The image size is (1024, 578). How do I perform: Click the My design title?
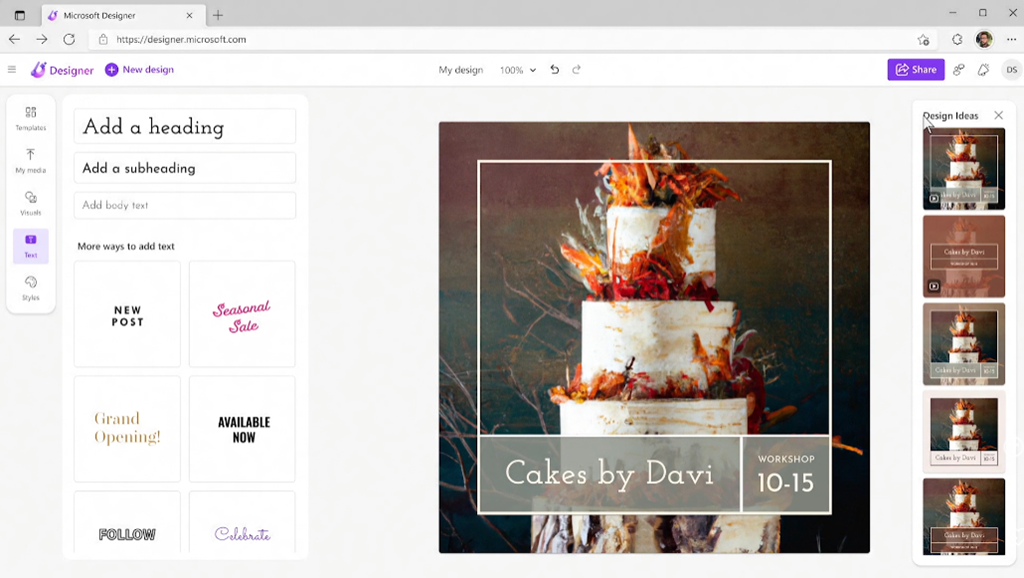coord(460,70)
